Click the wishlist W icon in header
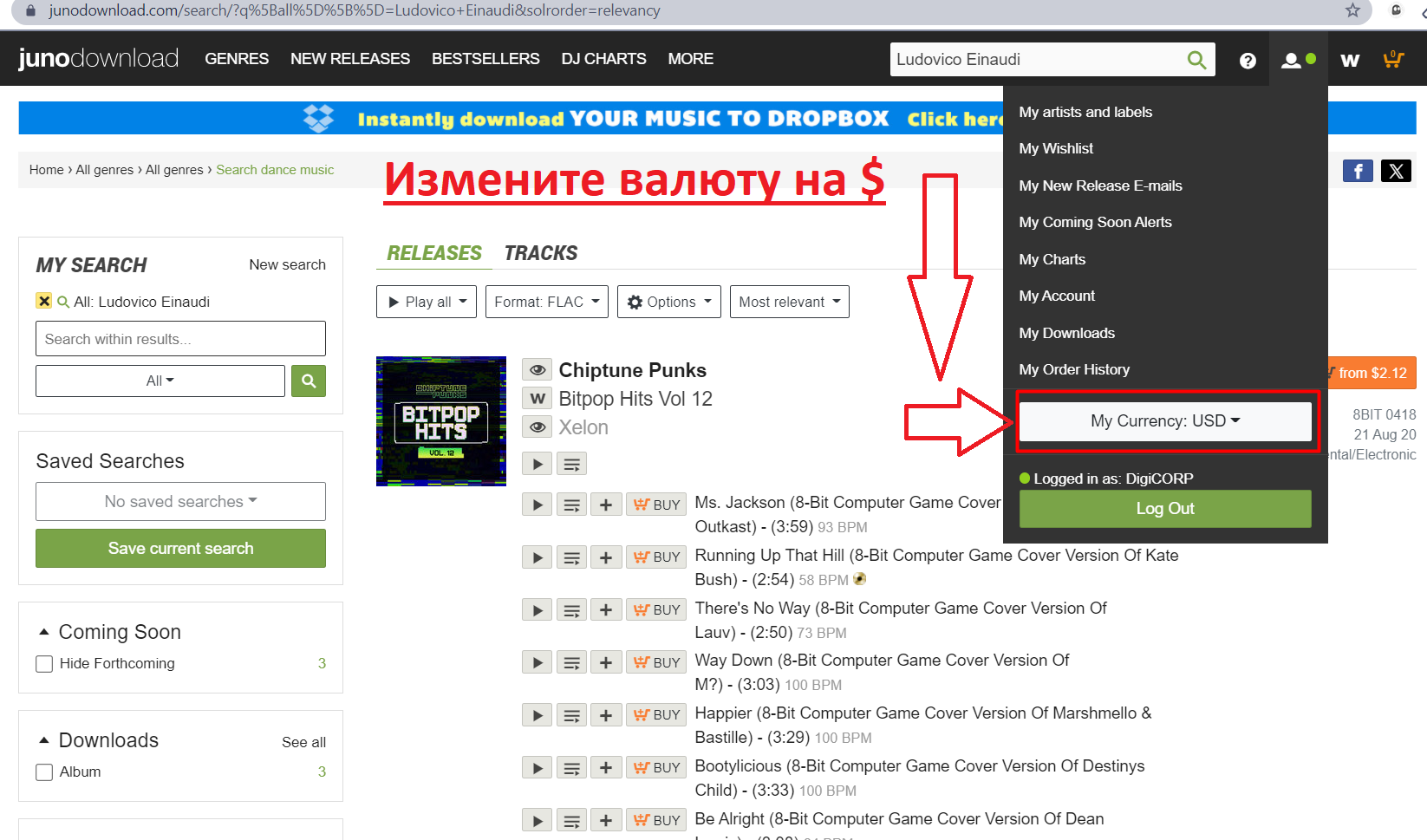 tap(1349, 60)
